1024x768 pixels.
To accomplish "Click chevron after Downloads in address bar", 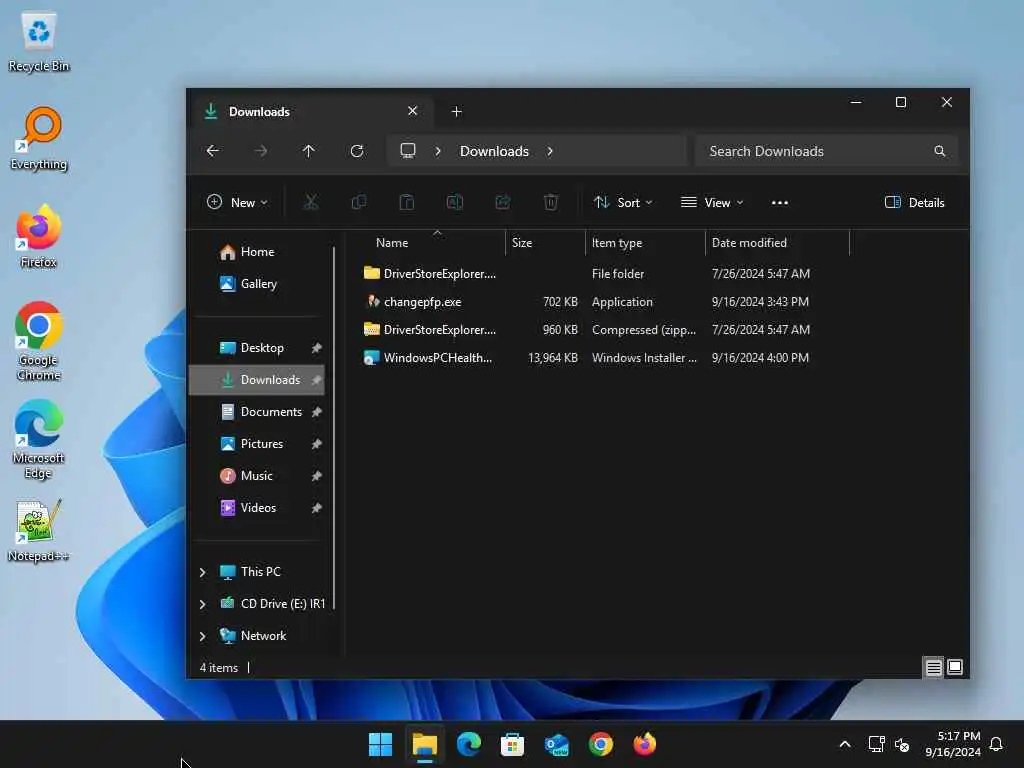I will coord(550,152).
